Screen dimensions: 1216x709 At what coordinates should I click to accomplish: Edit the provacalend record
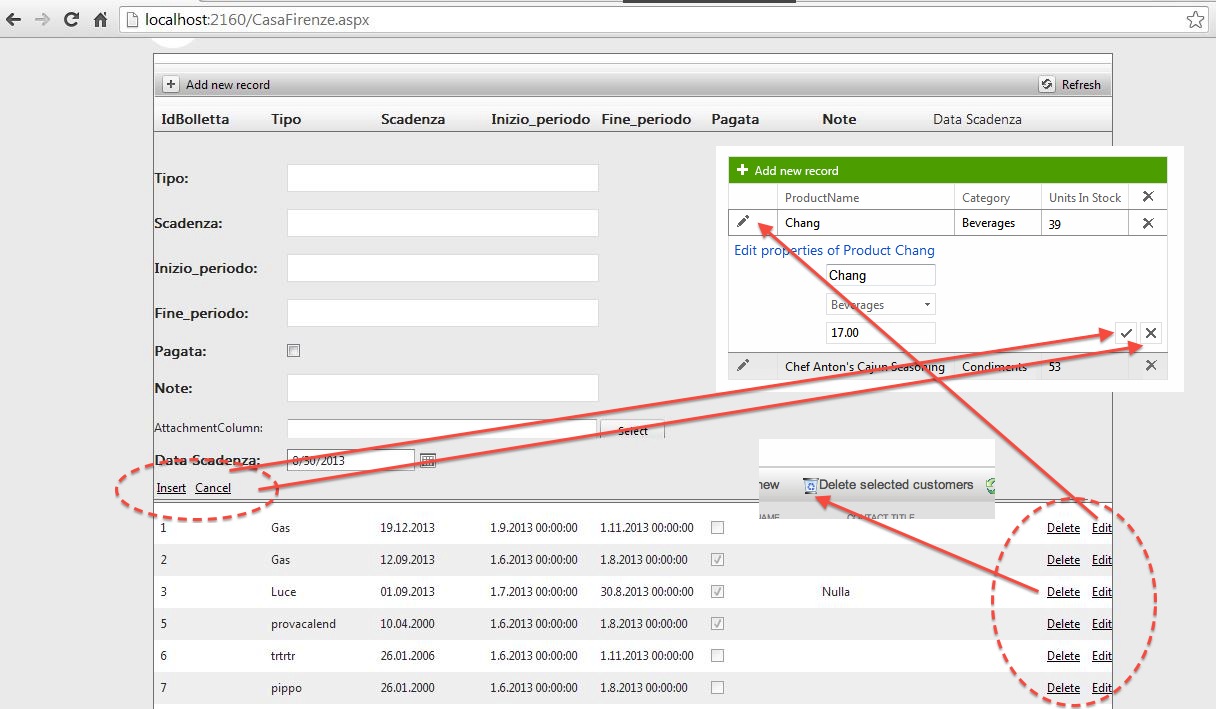coord(1101,624)
